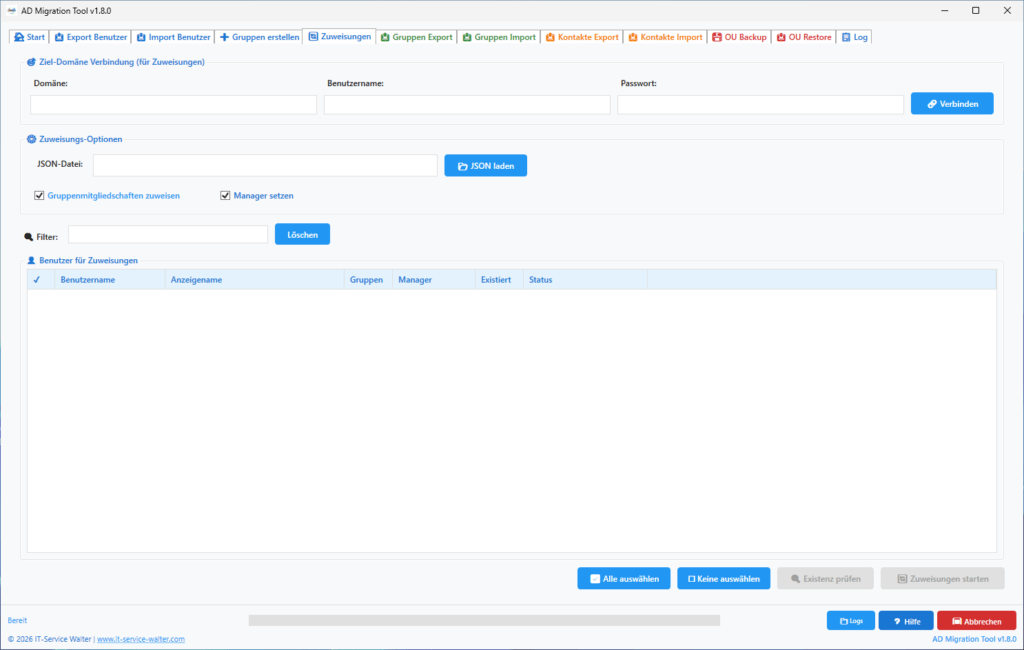Click the red Abbrechen button
Viewport: 1024px width, 650px height.
tap(976, 621)
